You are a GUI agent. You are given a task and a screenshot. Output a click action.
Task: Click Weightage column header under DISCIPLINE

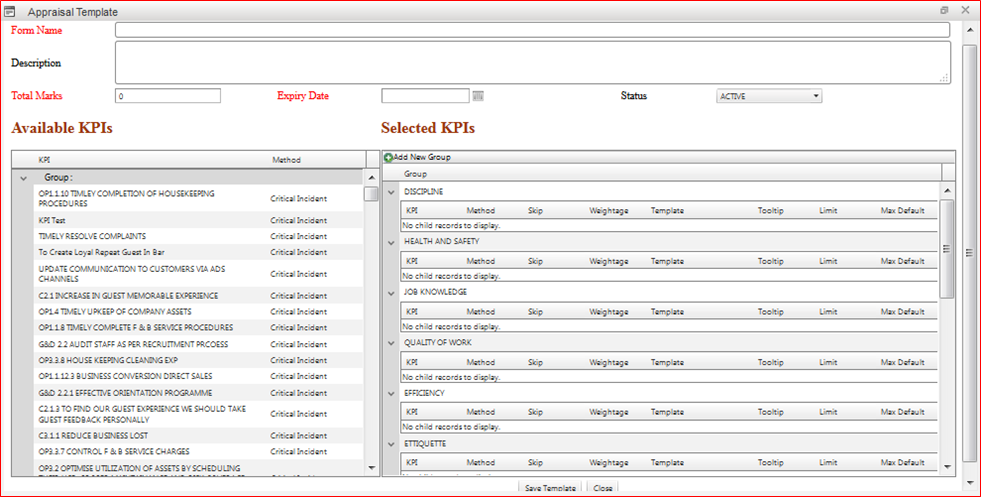point(608,211)
